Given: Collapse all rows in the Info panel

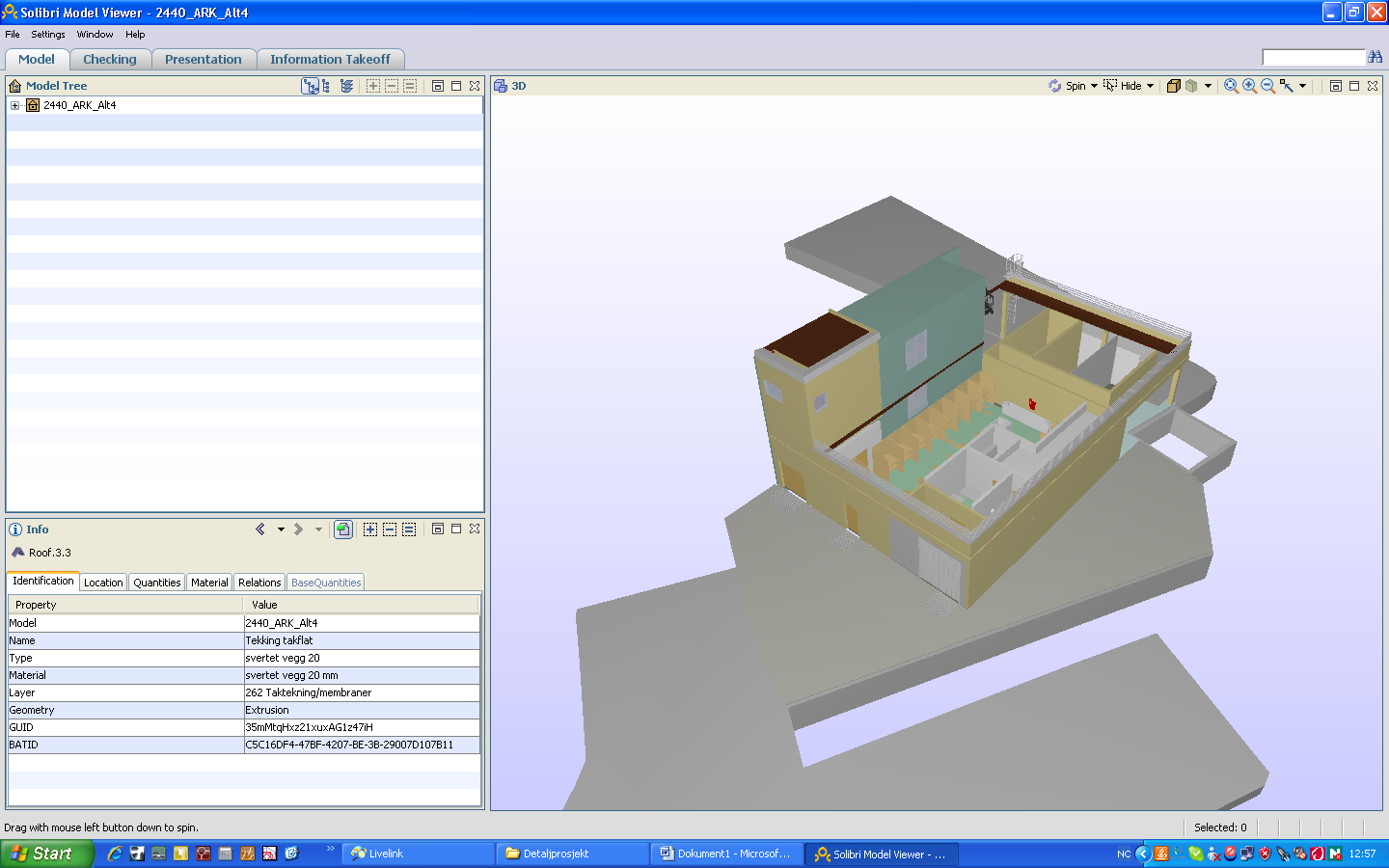Looking at the screenshot, I should pos(390,529).
